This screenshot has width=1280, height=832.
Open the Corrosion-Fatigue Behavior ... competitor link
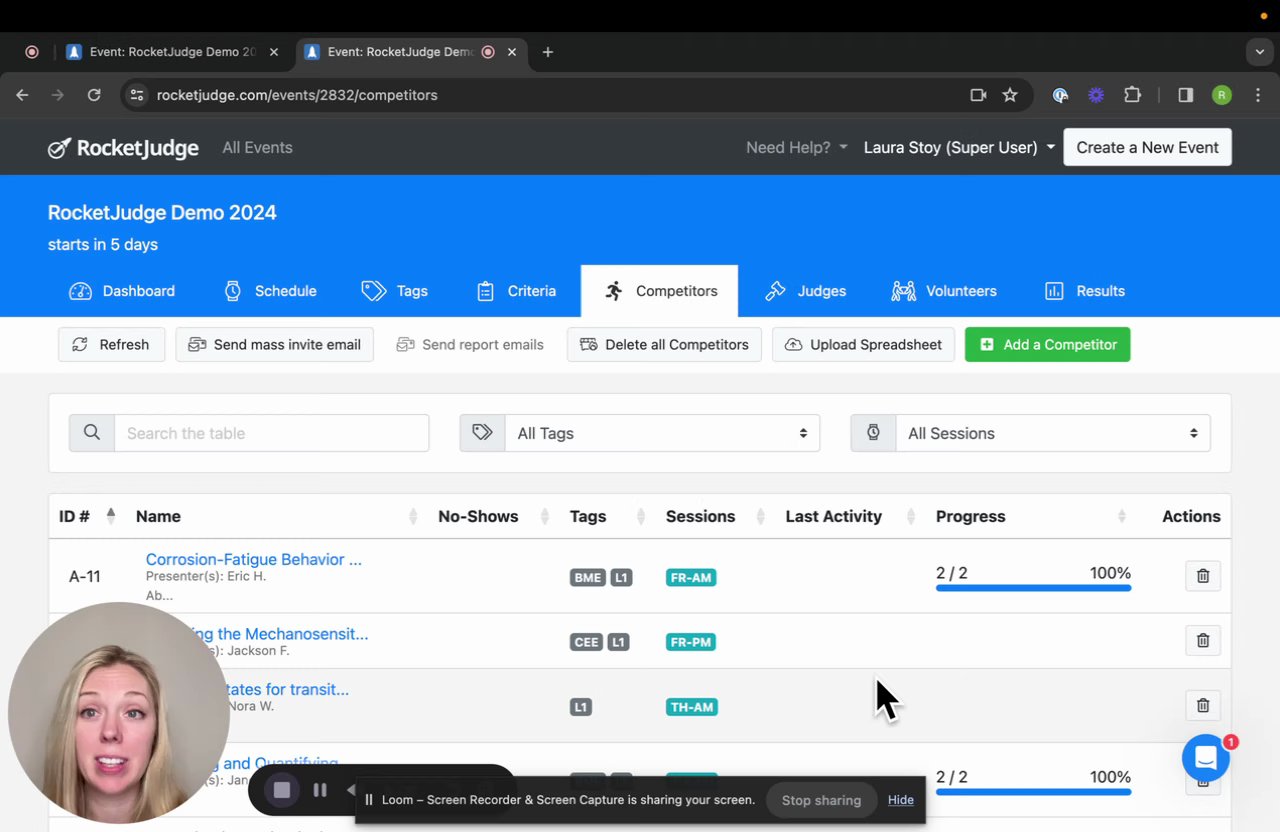coord(254,559)
